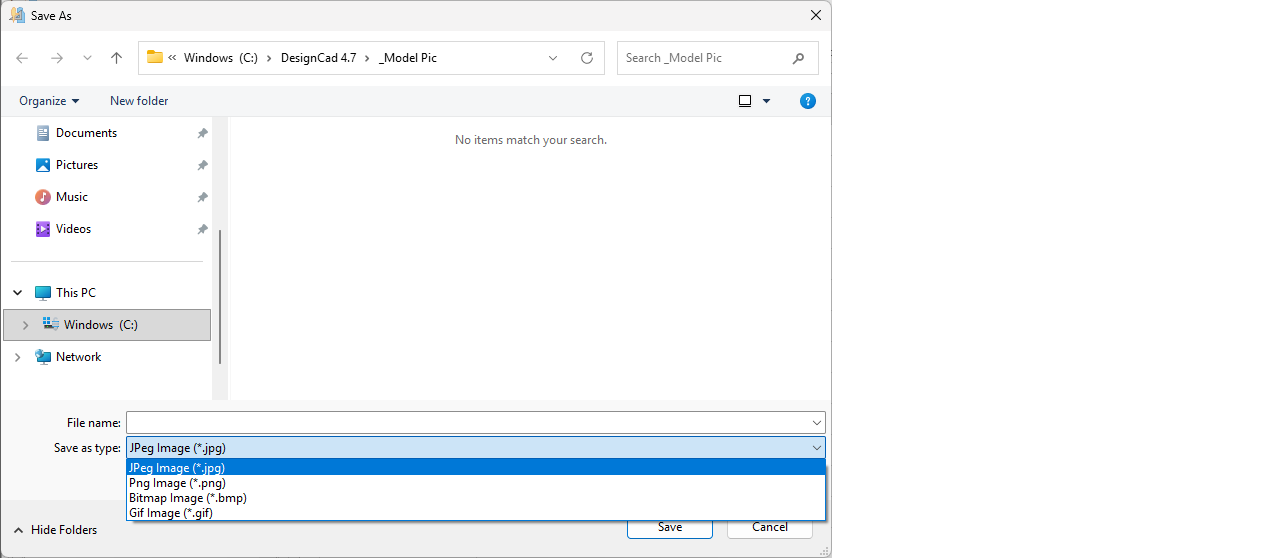Click the Change your view icon
Image resolution: width=1270 pixels, height=558 pixels.
coord(745,101)
